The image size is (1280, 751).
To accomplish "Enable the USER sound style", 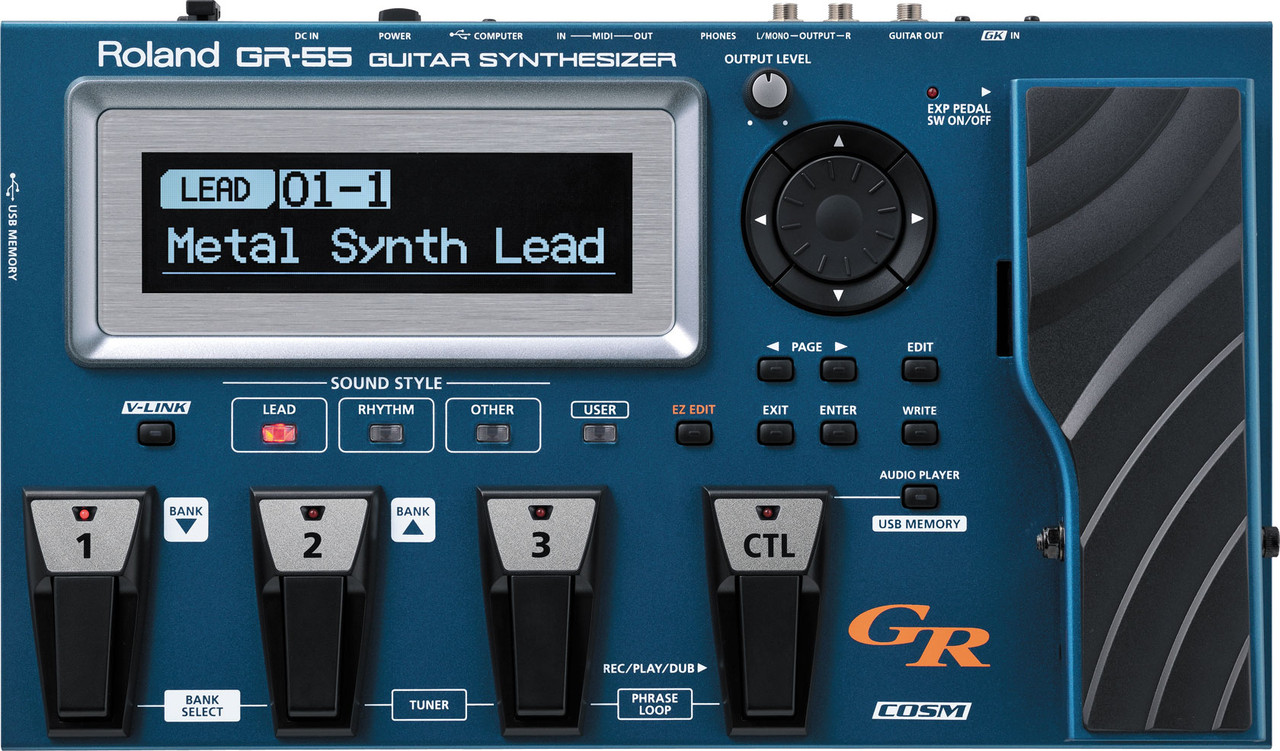I will (598, 431).
